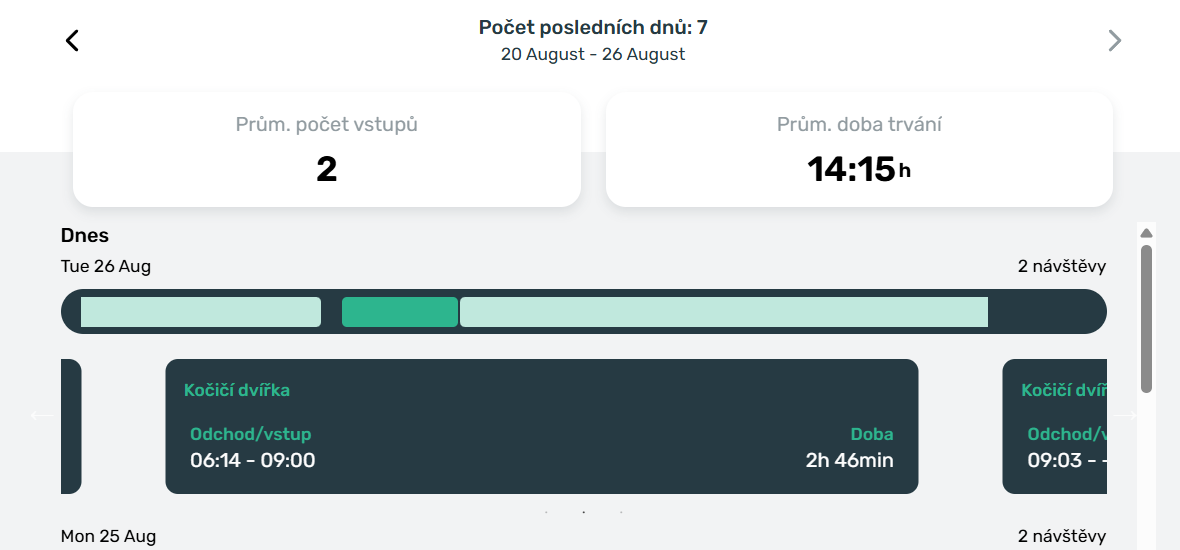Screen dimensions: 1180x550
Task: Go back with the left chevron
Action: pyautogui.click(x=72, y=40)
